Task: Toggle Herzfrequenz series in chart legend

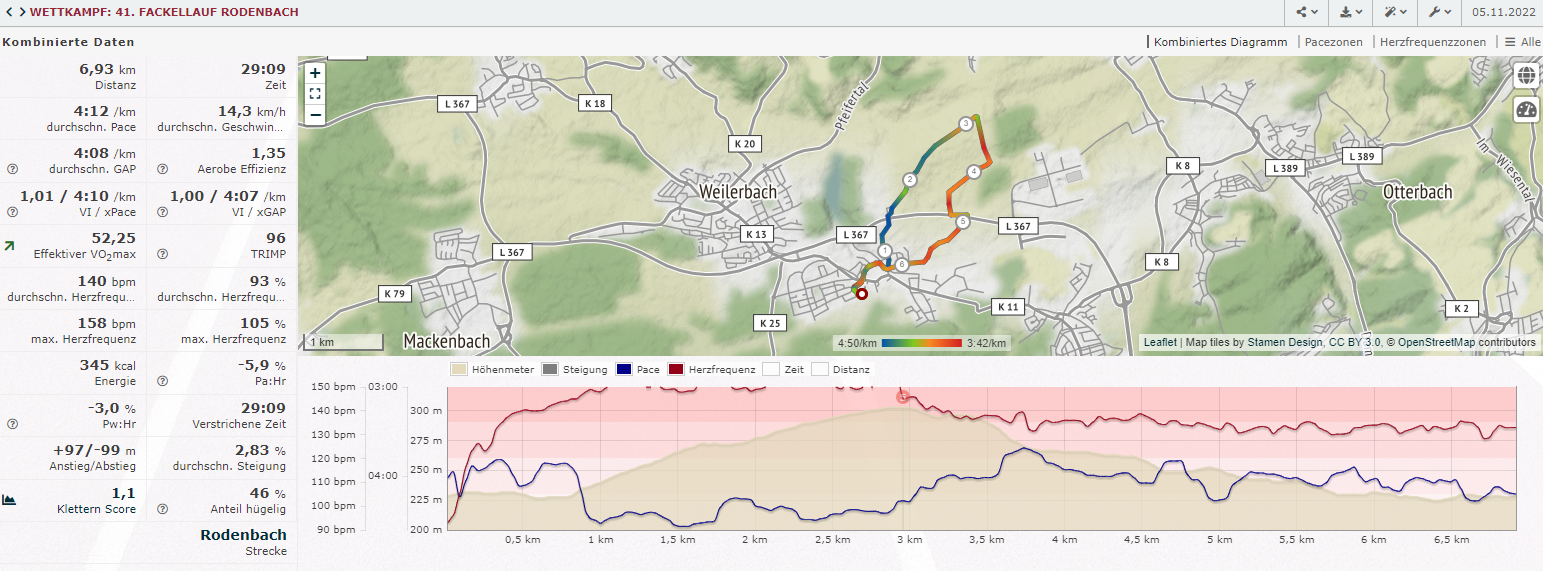Action: (x=711, y=369)
